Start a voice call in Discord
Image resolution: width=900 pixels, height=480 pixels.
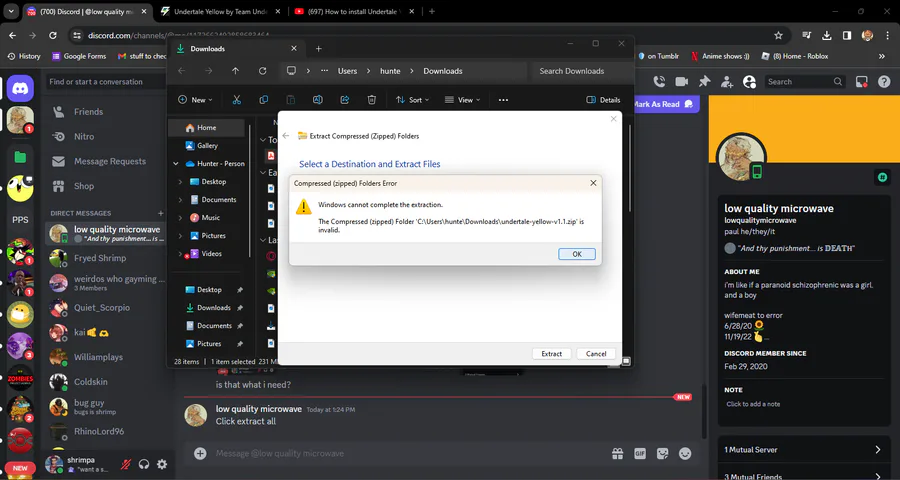659,82
